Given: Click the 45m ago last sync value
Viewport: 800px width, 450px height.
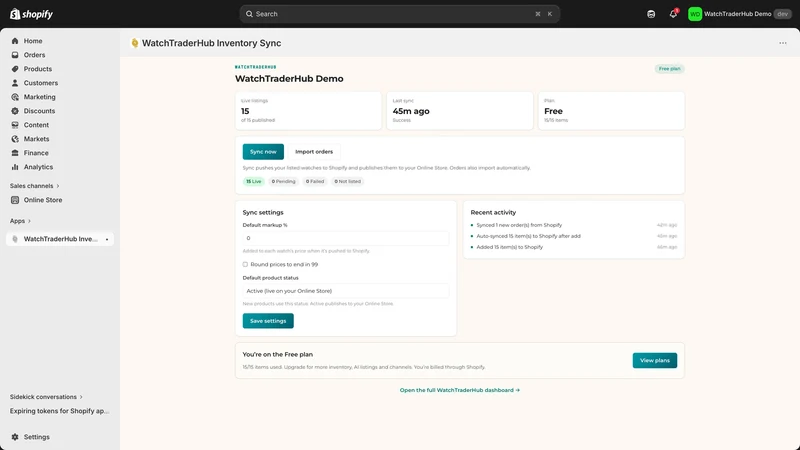Looking at the screenshot, I should [x=411, y=111].
